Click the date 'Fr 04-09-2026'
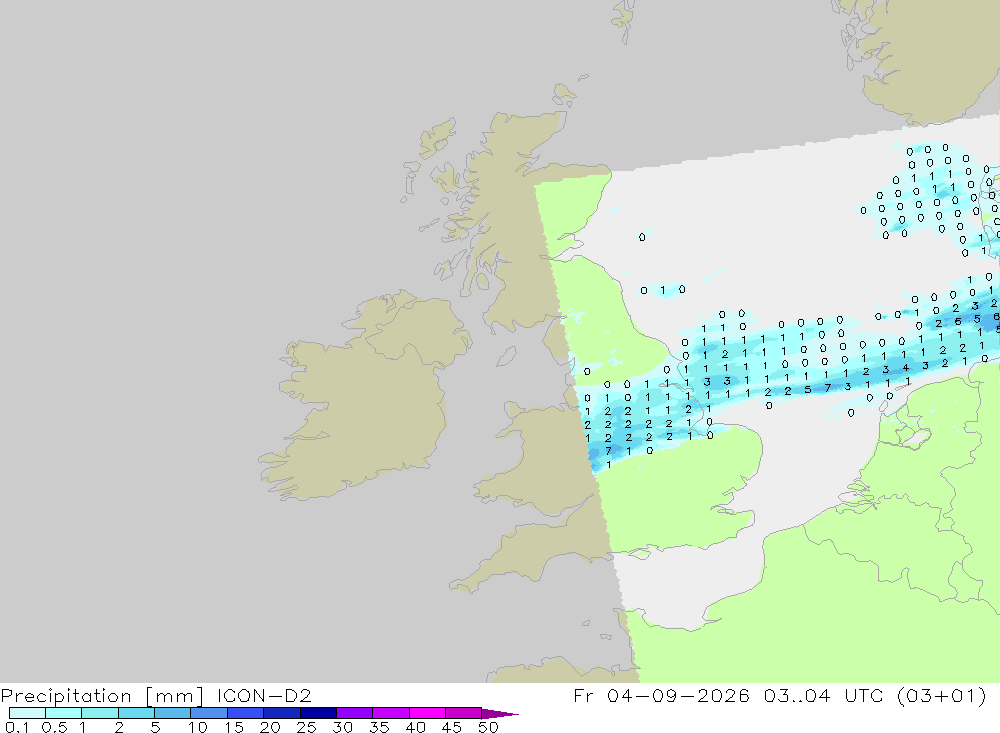 point(661,695)
